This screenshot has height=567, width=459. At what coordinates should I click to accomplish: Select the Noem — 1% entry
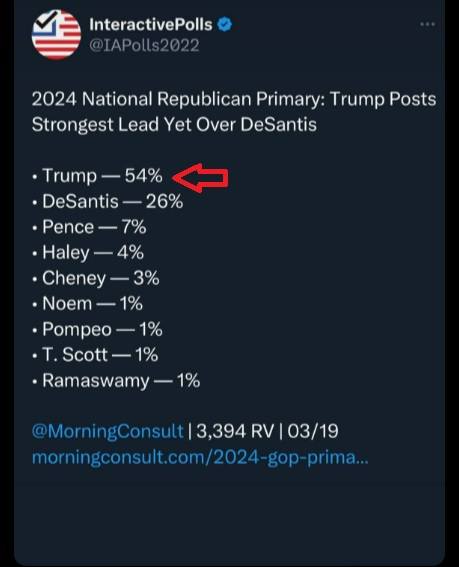click(88, 303)
